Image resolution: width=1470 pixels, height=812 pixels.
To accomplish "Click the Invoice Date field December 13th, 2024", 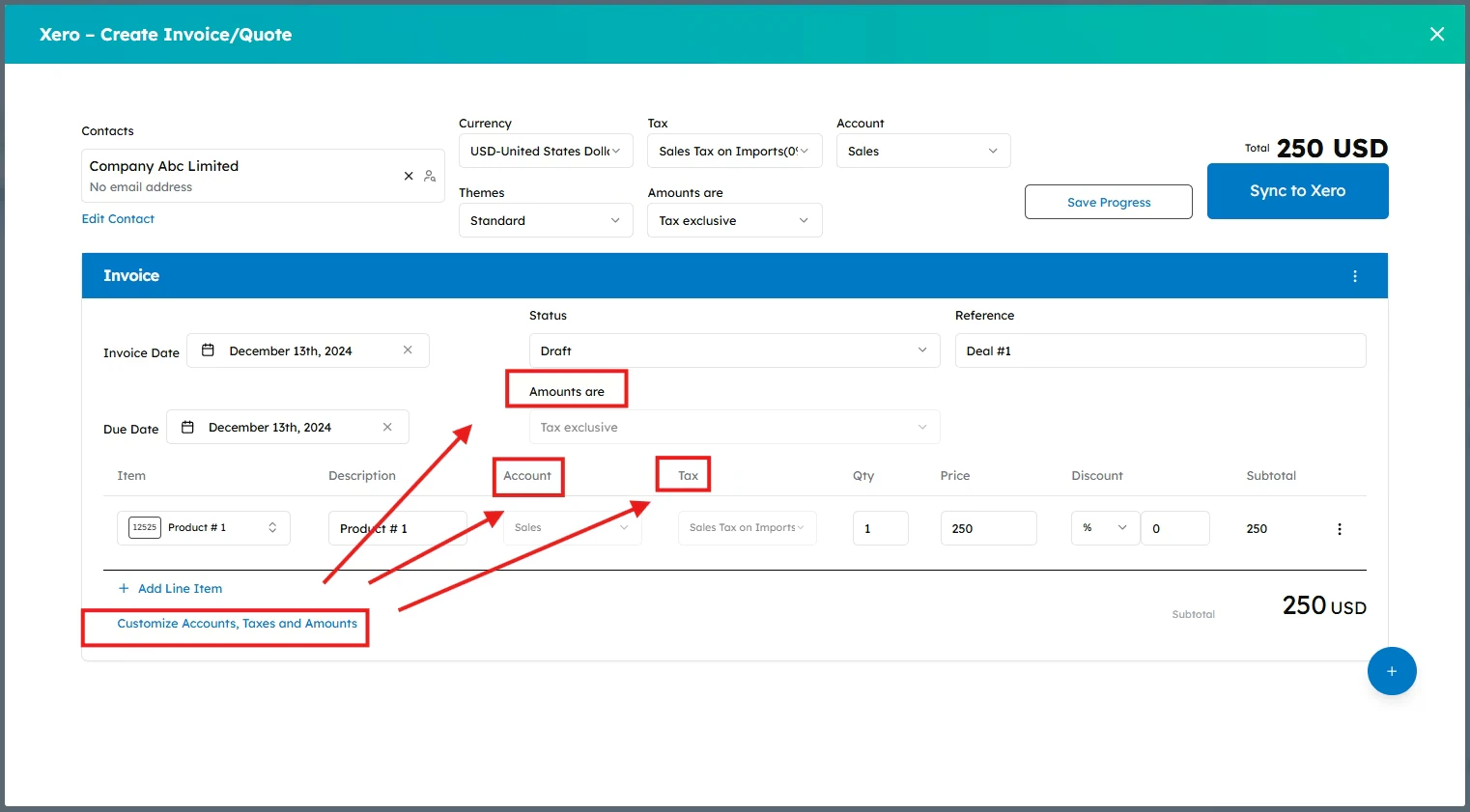I will pos(308,350).
